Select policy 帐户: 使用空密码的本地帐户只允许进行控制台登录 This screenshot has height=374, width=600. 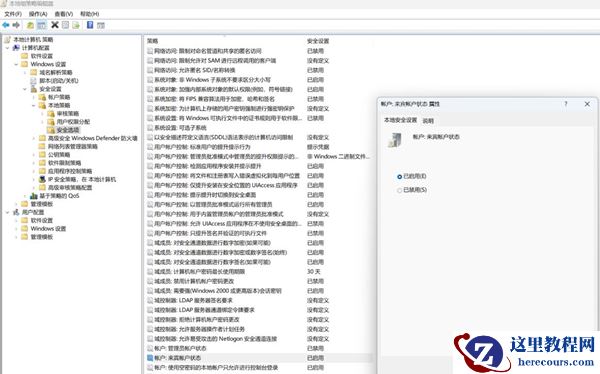[x=216, y=367]
